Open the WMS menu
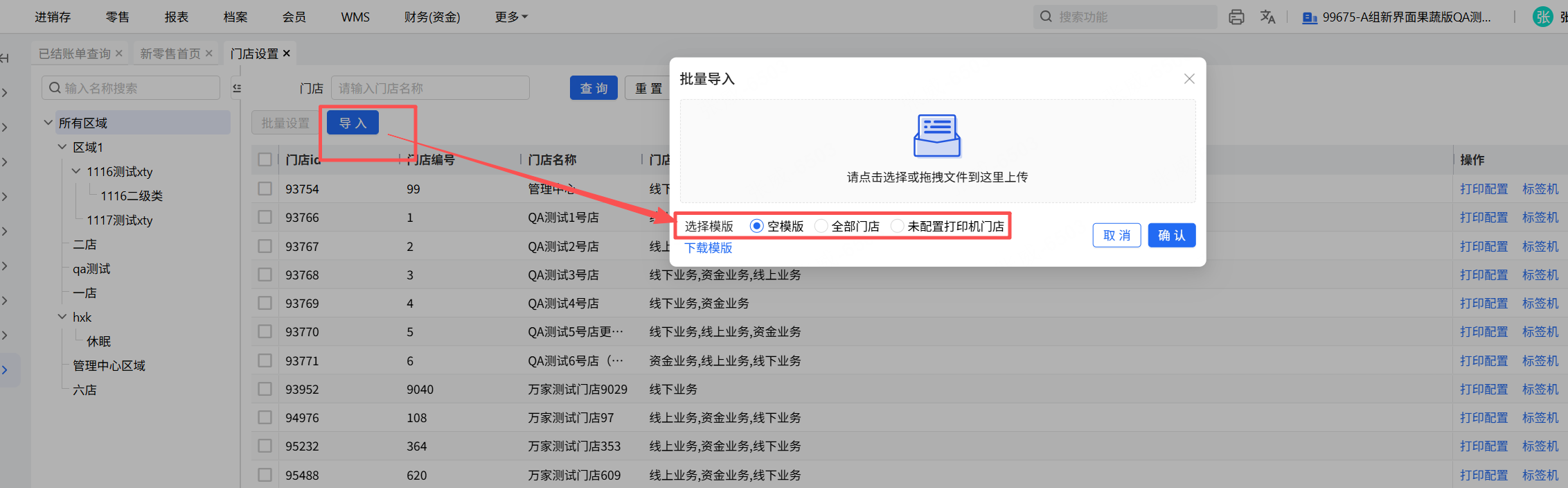This screenshot has width=1568, height=488. tap(355, 17)
